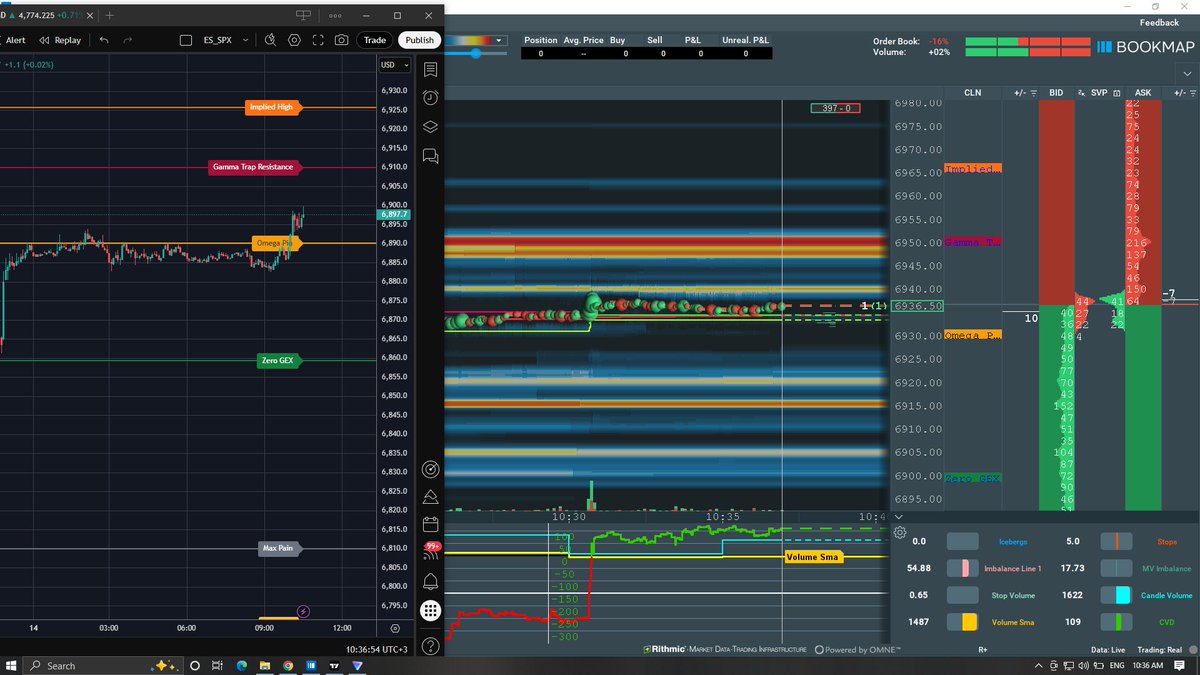Toggle the Volume Sma indicator switch
This screenshot has width=1200, height=675.
pos(963,622)
